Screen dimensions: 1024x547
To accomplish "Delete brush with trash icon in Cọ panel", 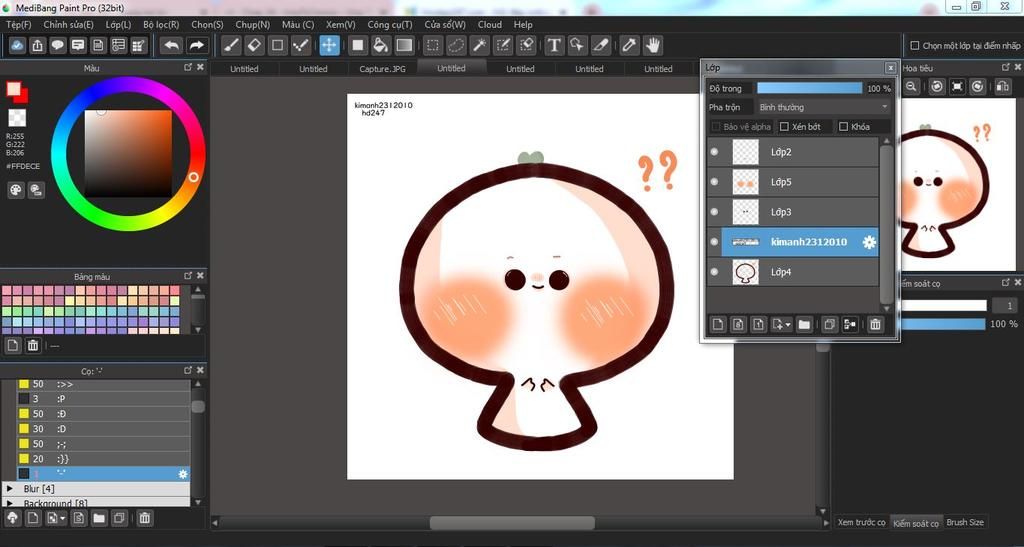I will 144,518.
